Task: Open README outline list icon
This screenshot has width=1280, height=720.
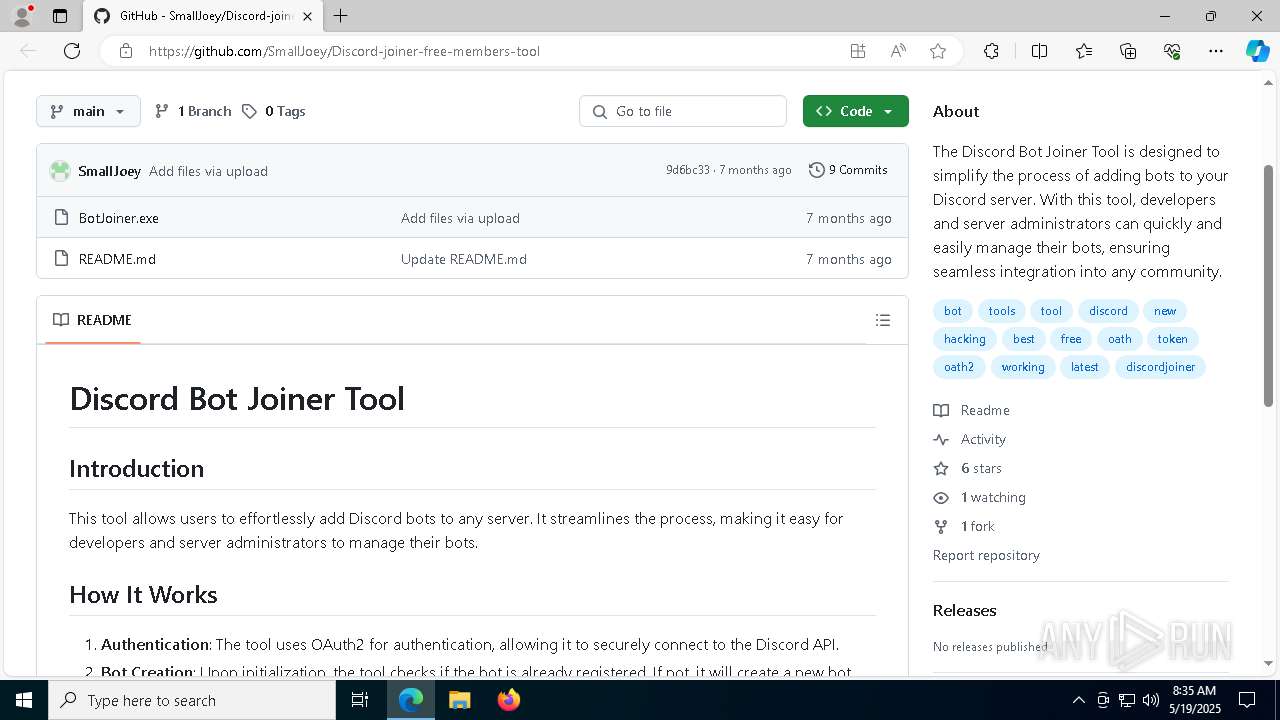Action: [883, 320]
